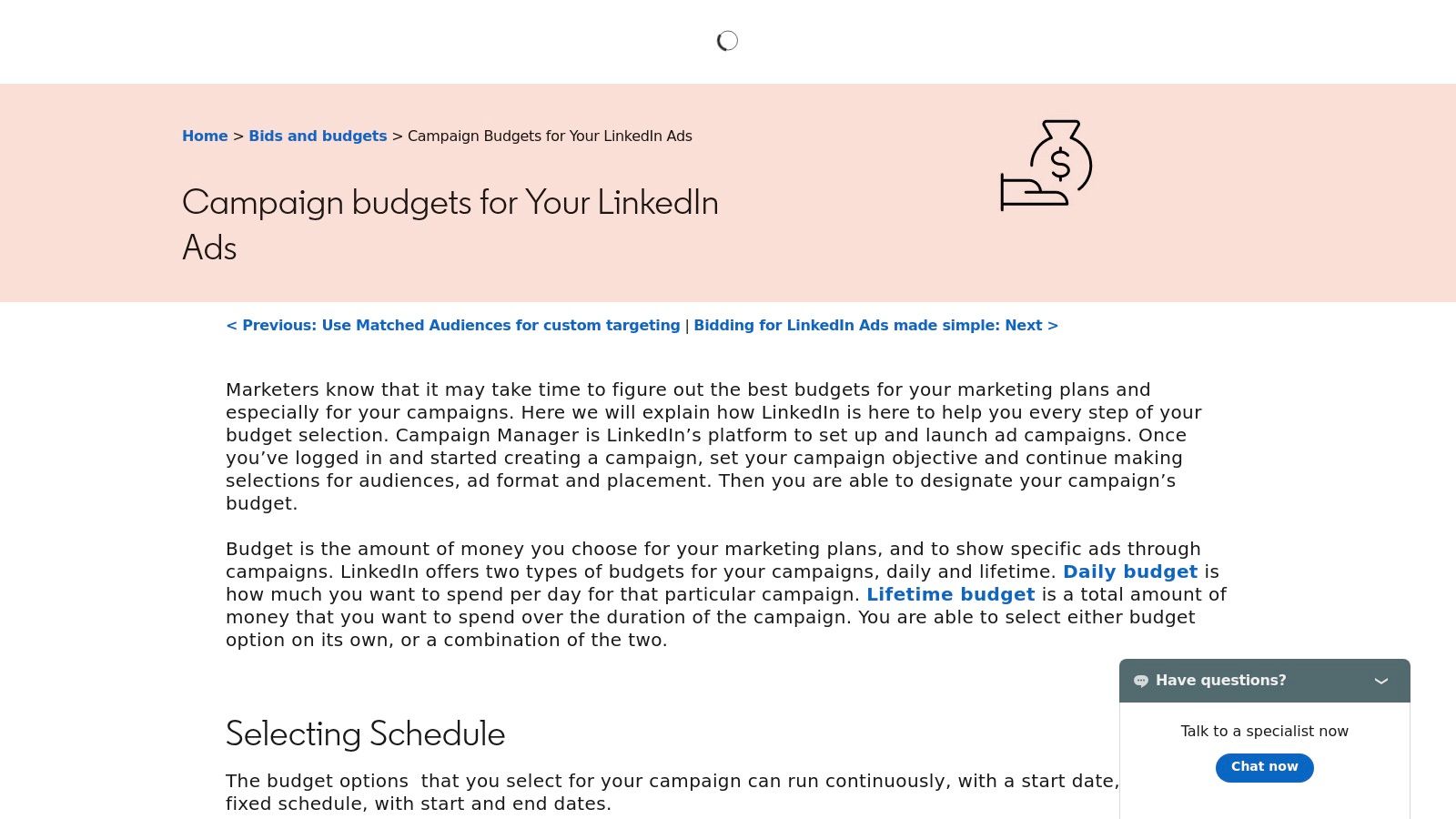Open the Home breadcrumb page
Image resolution: width=1456 pixels, height=819 pixels.
coord(204,136)
